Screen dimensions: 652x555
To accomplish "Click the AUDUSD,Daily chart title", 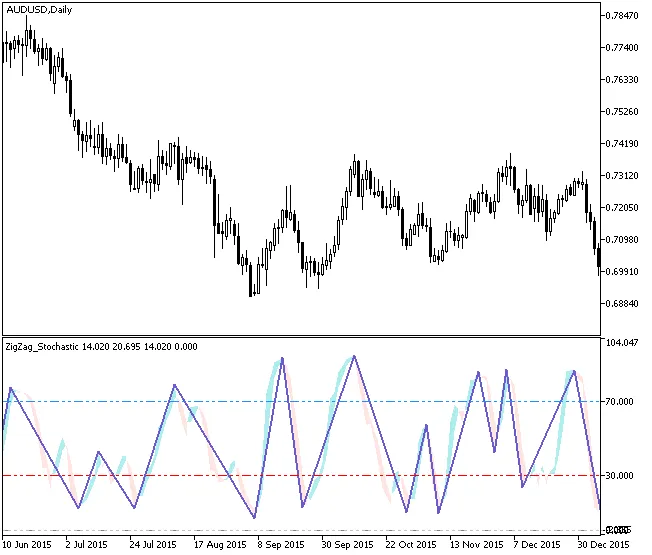I will 39,9.
